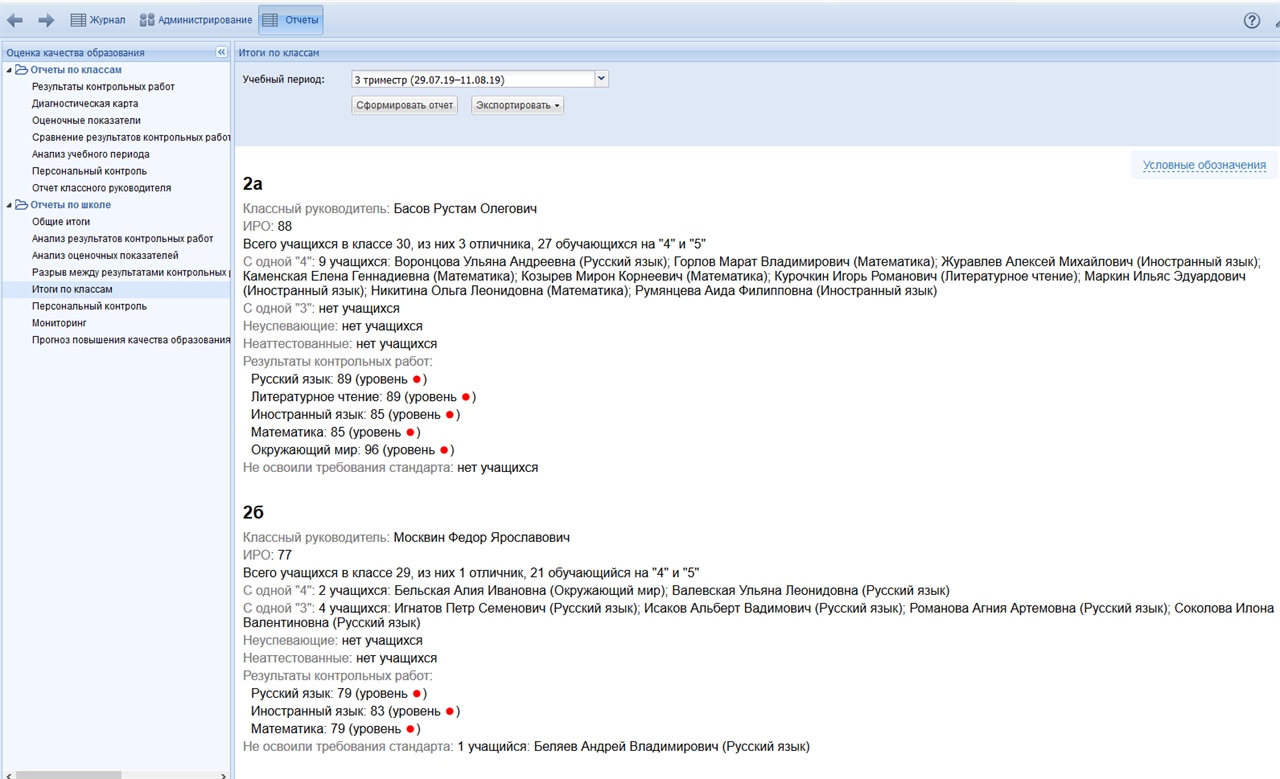This screenshot has height=779, width=1280.
Task: Select Сравнение результатов контрольных работ
Action: 131,137
